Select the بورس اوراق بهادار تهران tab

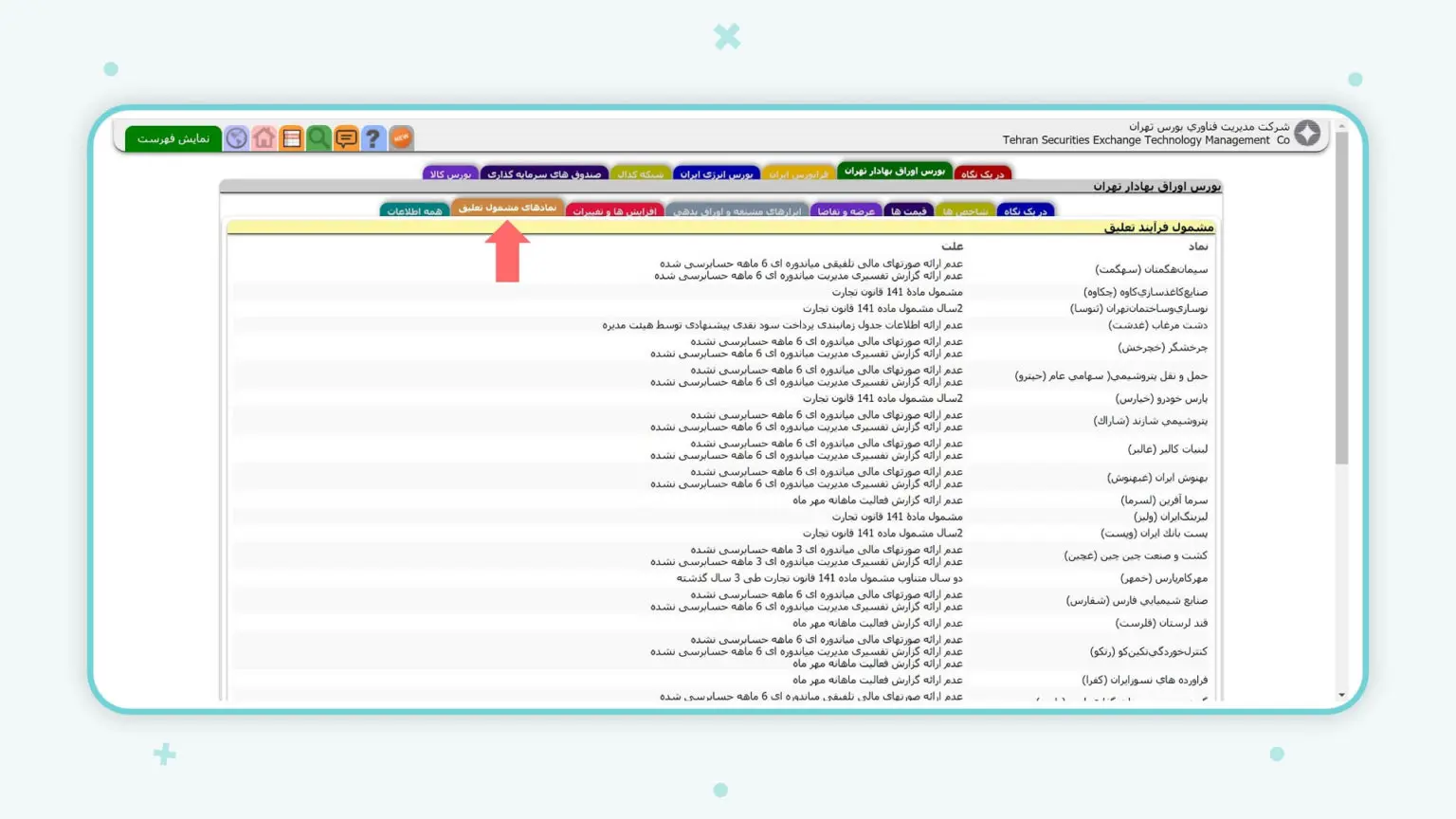(x=895, y=172)
